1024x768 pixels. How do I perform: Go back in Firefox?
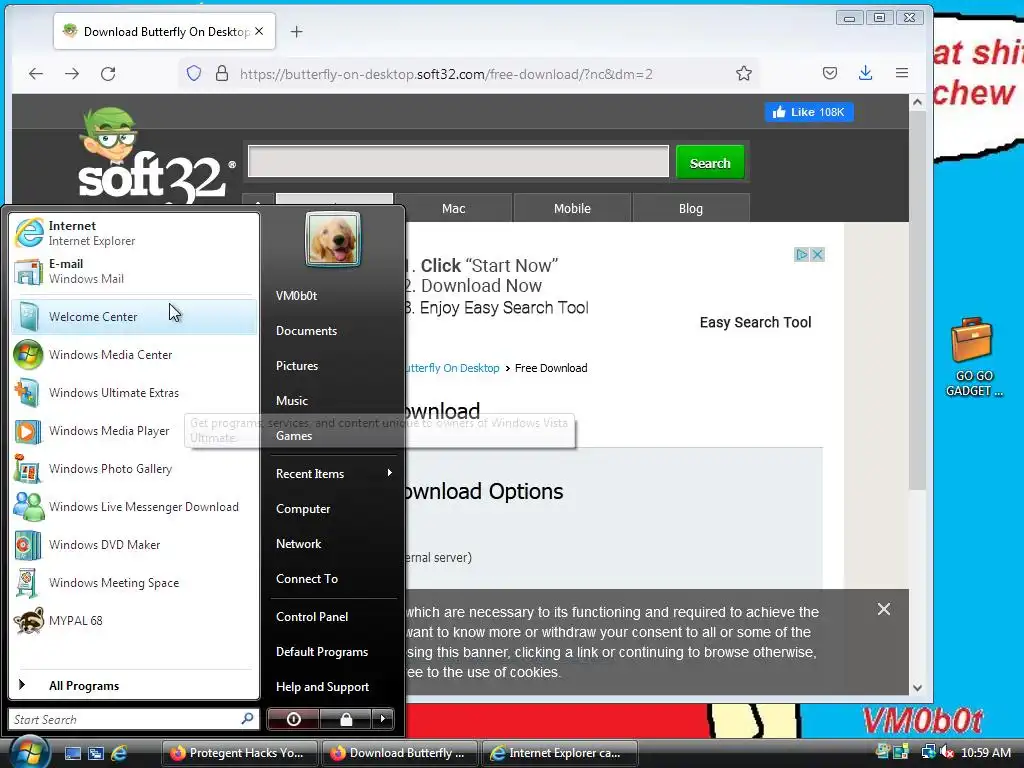pos(36,73)
